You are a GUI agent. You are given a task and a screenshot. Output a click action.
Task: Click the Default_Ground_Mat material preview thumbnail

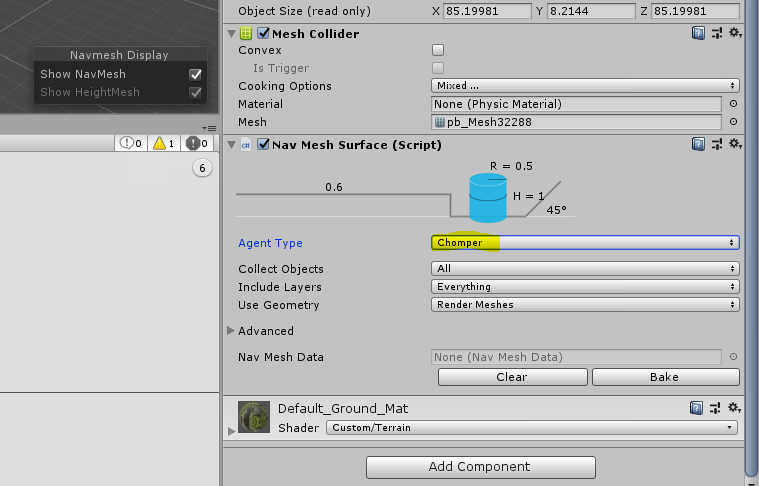pyautogui.click(x=254, y=417)
